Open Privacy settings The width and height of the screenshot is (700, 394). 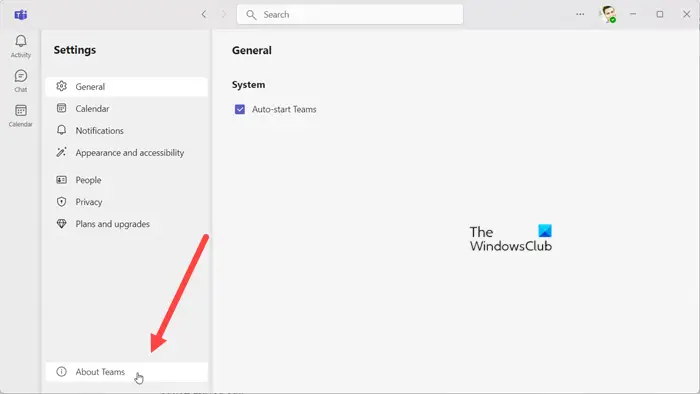coord(126,202)
